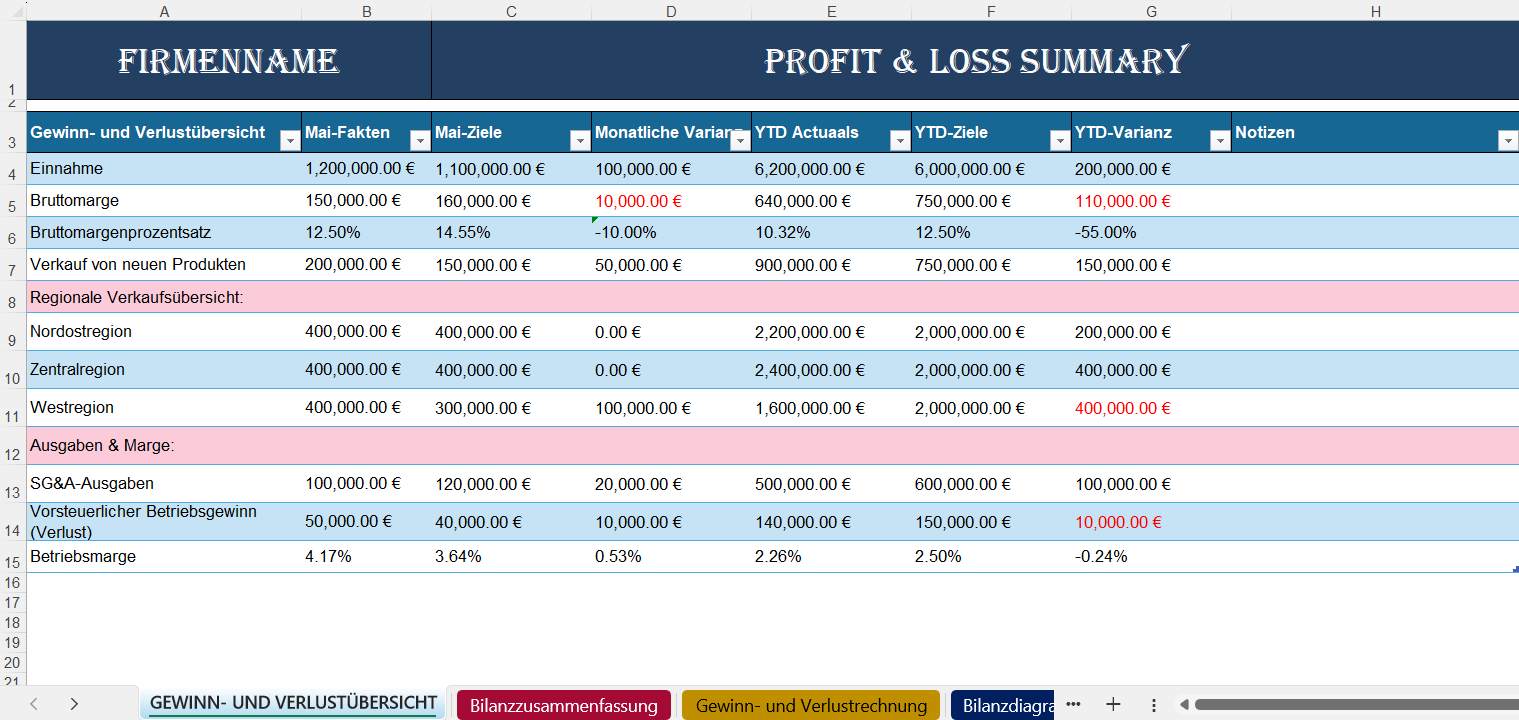
Task: Open the Mai-Fakten filter dropdown
Action: (x=419, y=141)
